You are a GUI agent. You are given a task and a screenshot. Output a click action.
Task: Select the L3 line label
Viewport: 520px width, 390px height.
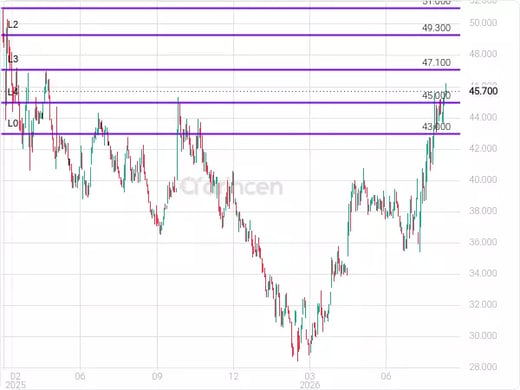pos(13,59)
